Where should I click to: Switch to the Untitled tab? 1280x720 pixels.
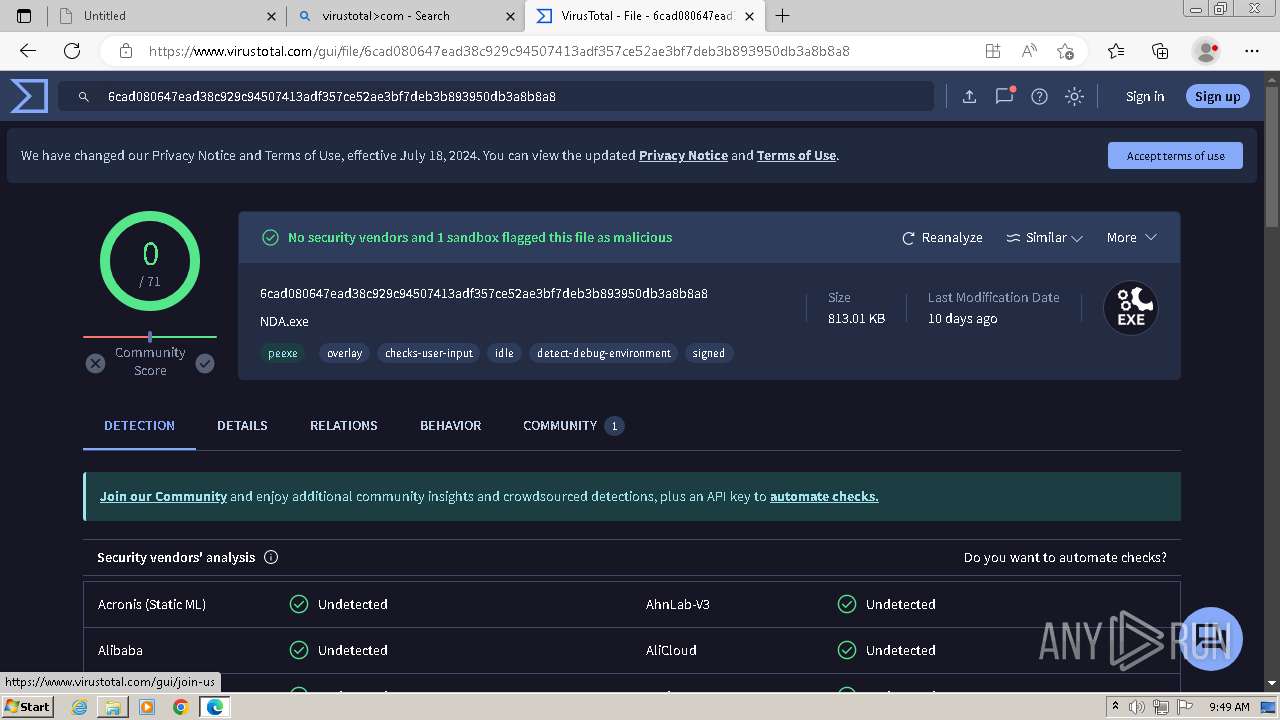click(x=167, y=15)
